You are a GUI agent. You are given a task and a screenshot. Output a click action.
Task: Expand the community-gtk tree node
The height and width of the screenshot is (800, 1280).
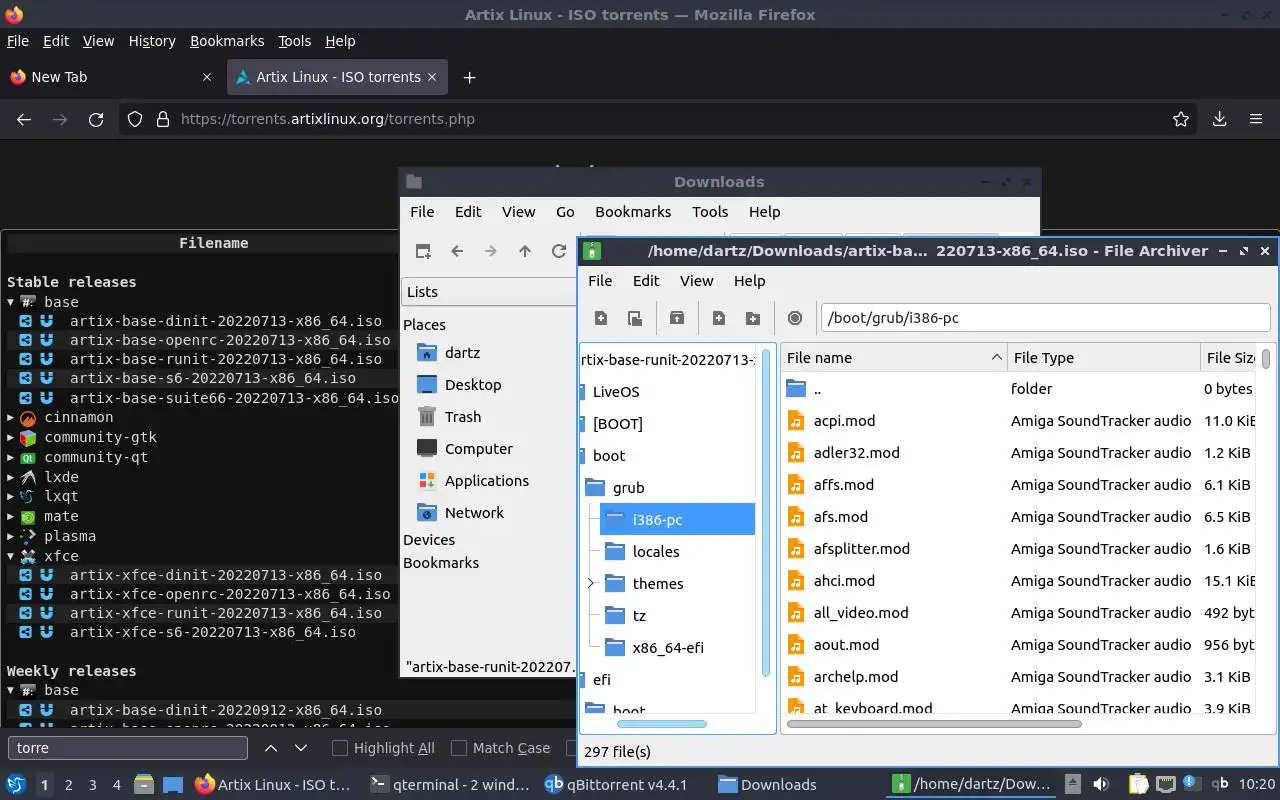point(11,437)
